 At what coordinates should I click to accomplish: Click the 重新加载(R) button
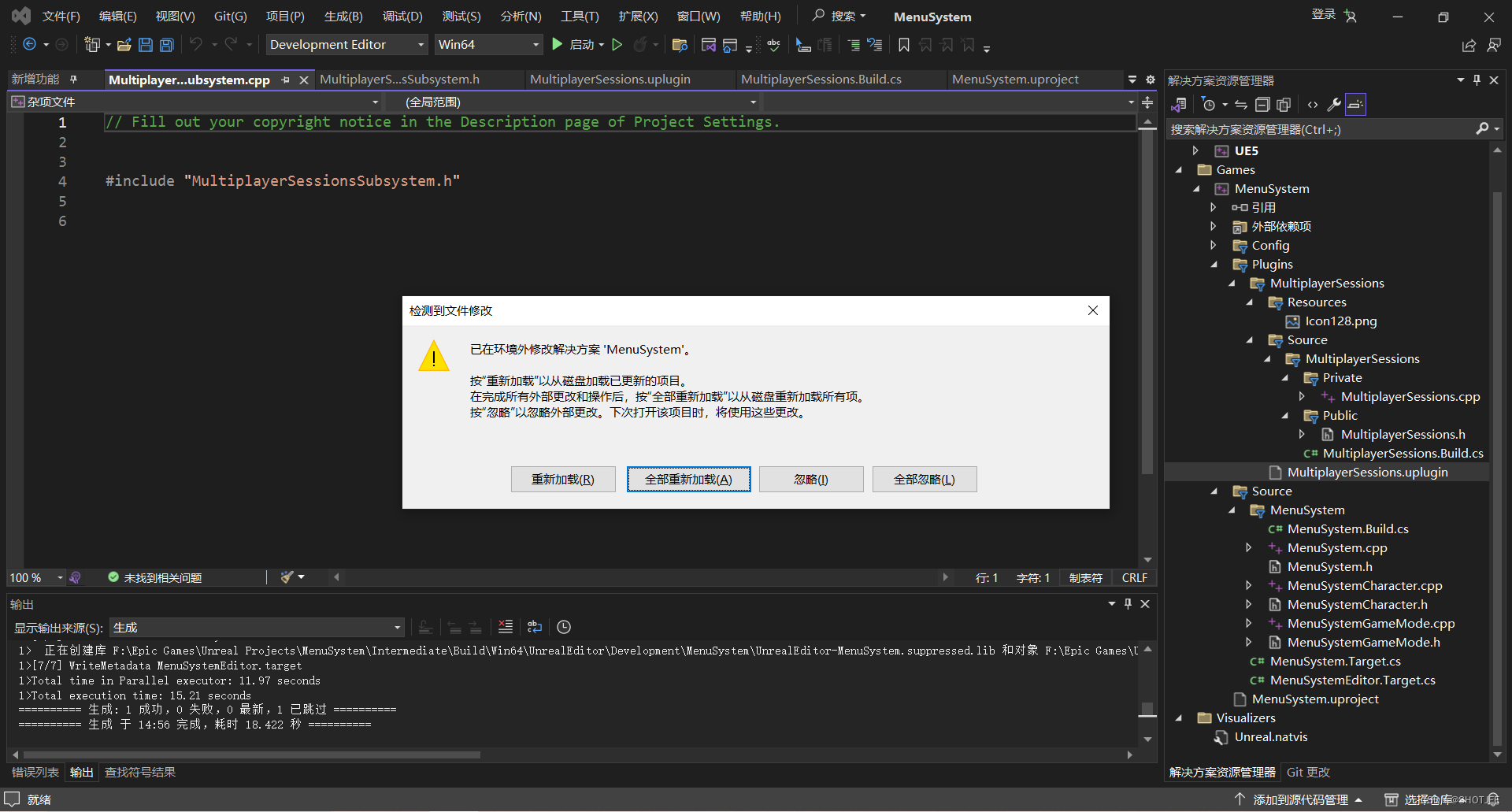pyautogui.click(x=563, y=480)
